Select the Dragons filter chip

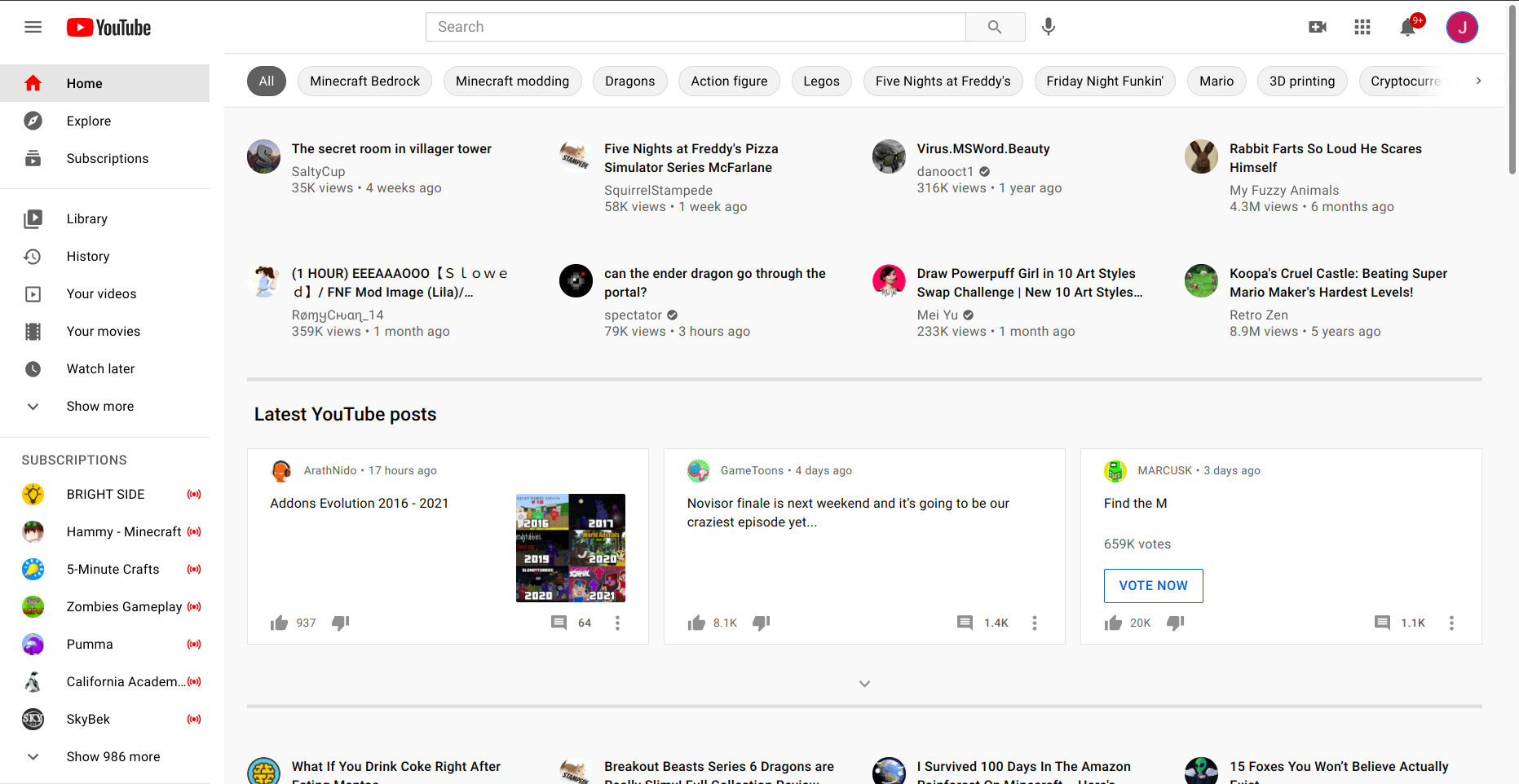(x=629, y=81)
